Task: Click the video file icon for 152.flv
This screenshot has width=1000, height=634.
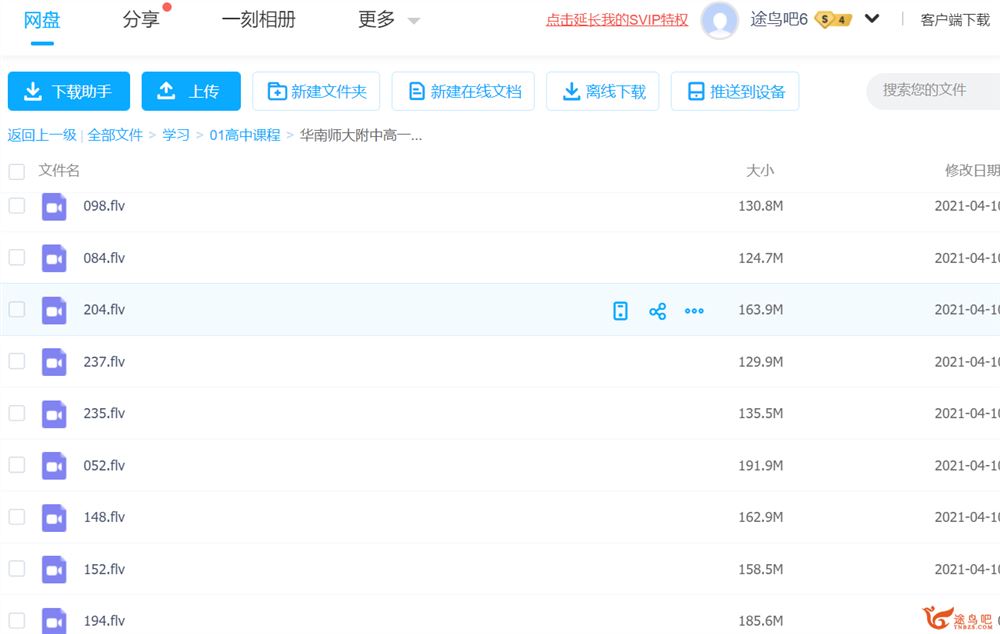Action: pos(54,570)
